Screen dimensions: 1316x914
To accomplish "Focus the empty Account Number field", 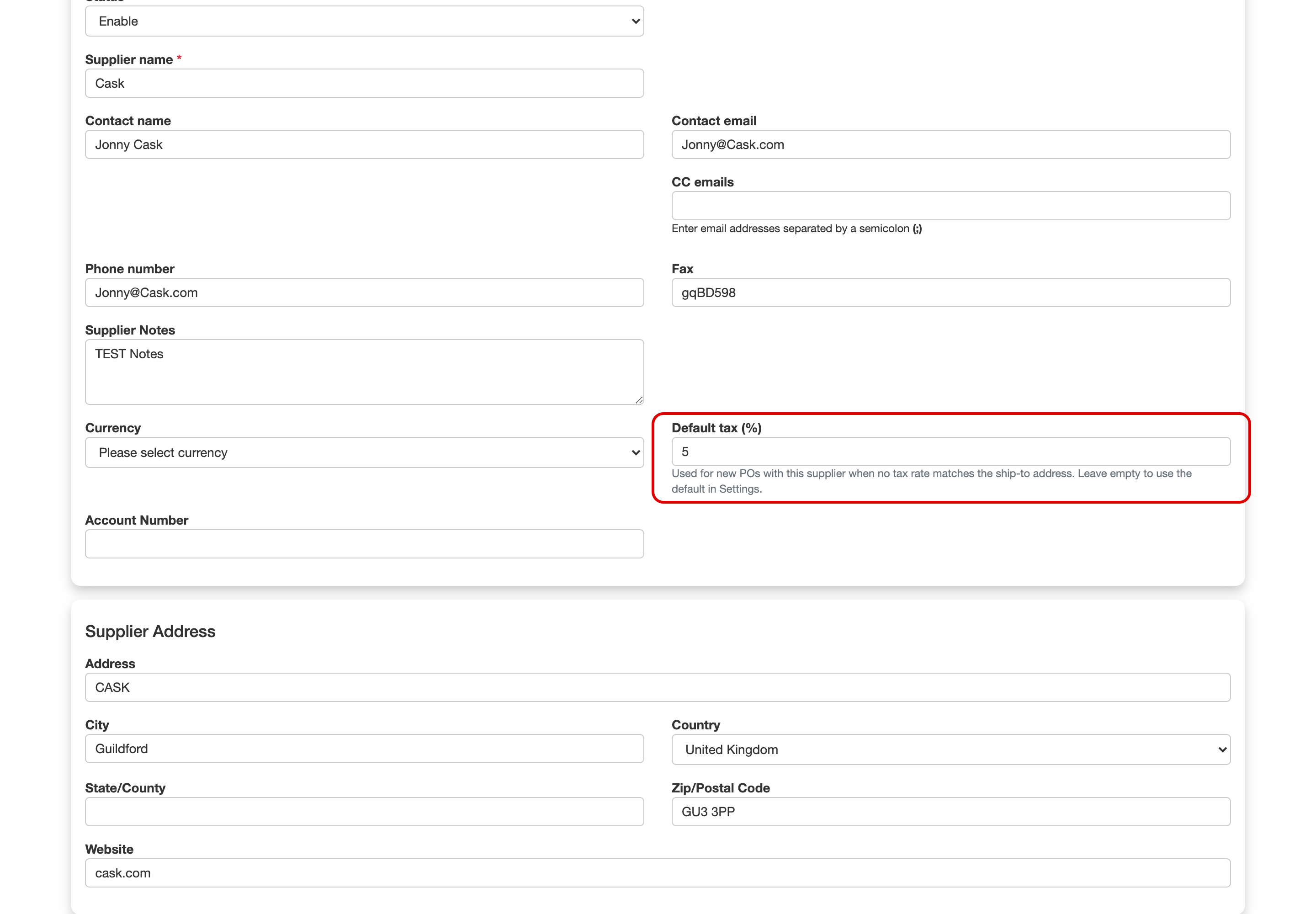I will pyautogui.click(x=364, y=544).
